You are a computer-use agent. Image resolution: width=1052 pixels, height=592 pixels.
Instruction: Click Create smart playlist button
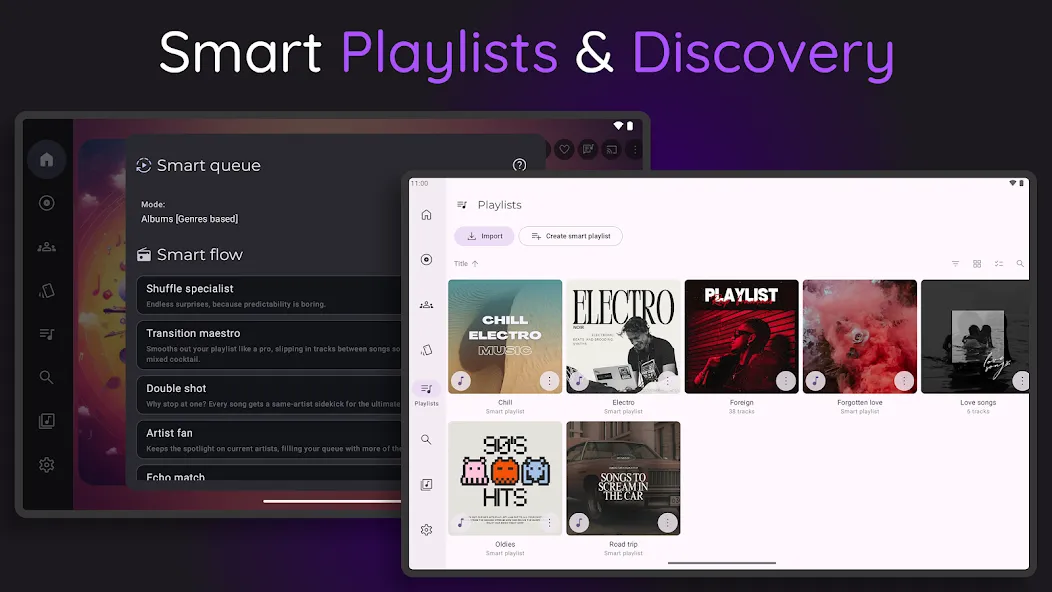point(570,236)
